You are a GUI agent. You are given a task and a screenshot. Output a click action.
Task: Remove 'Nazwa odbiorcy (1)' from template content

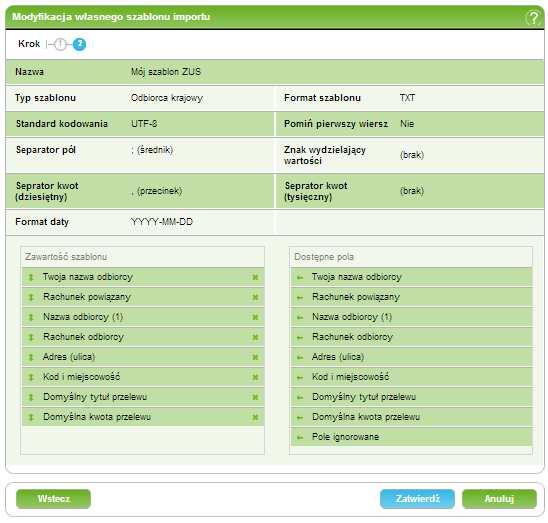coord(255,317)
